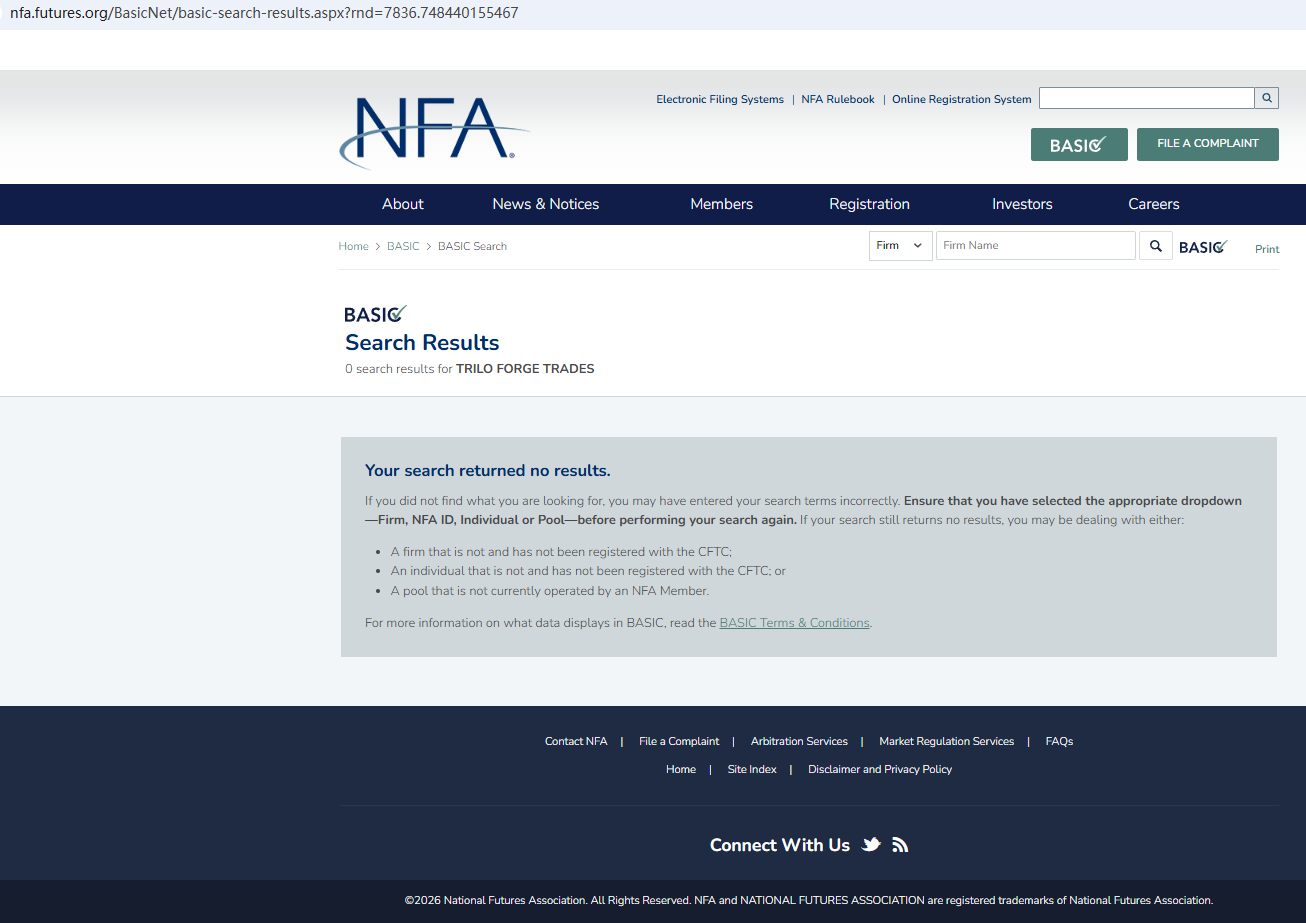The height and width of the screenshot is (923, 1306).
Task: Open the NFA Rulebook link
Action: 838,99
